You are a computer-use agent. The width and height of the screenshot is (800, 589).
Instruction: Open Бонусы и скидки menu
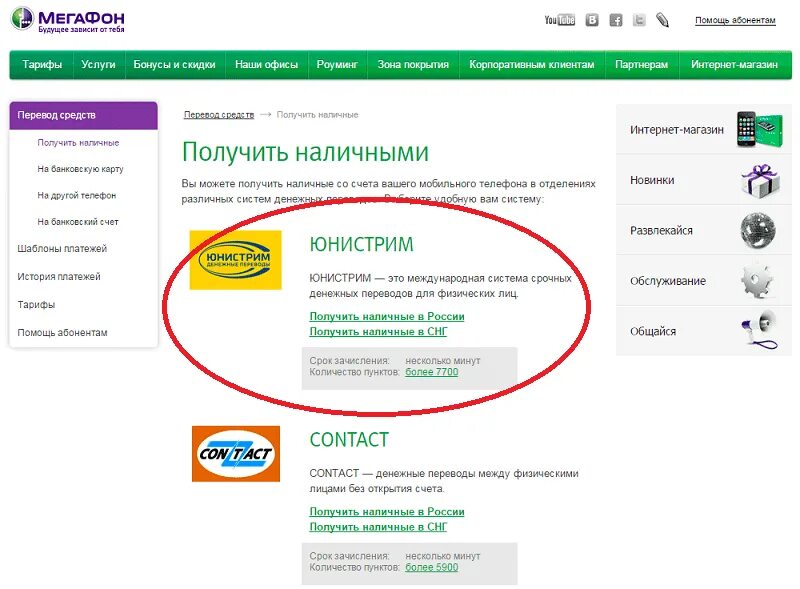tap(174, 64)
